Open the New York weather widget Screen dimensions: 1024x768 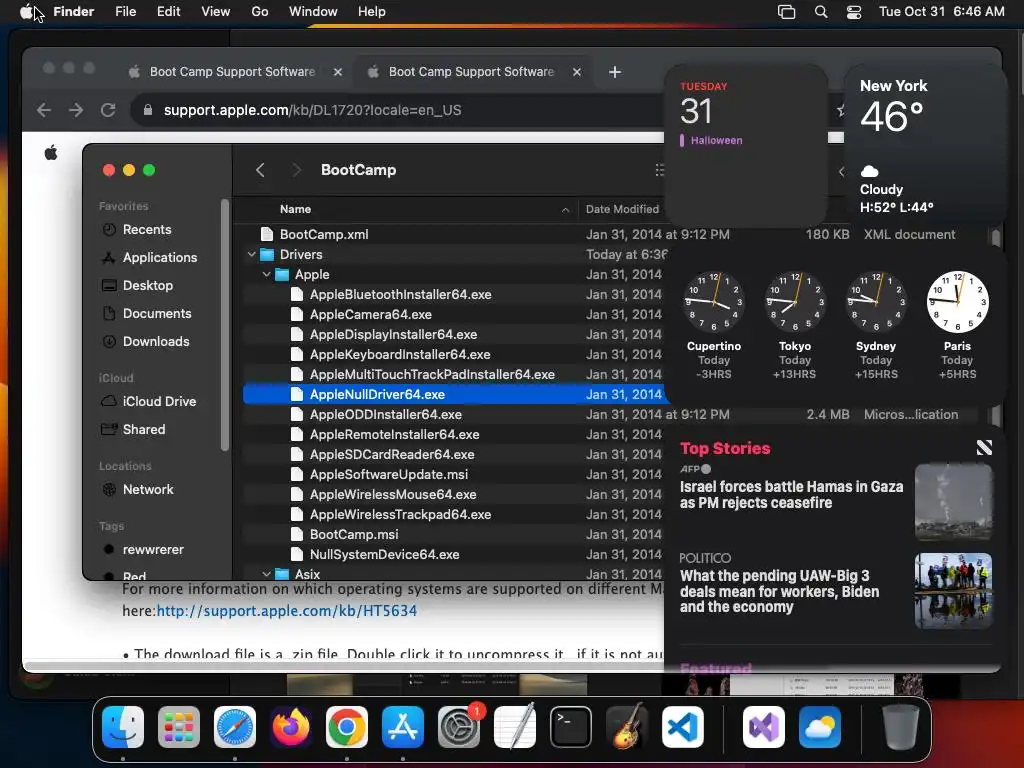(x=925, y=144)
